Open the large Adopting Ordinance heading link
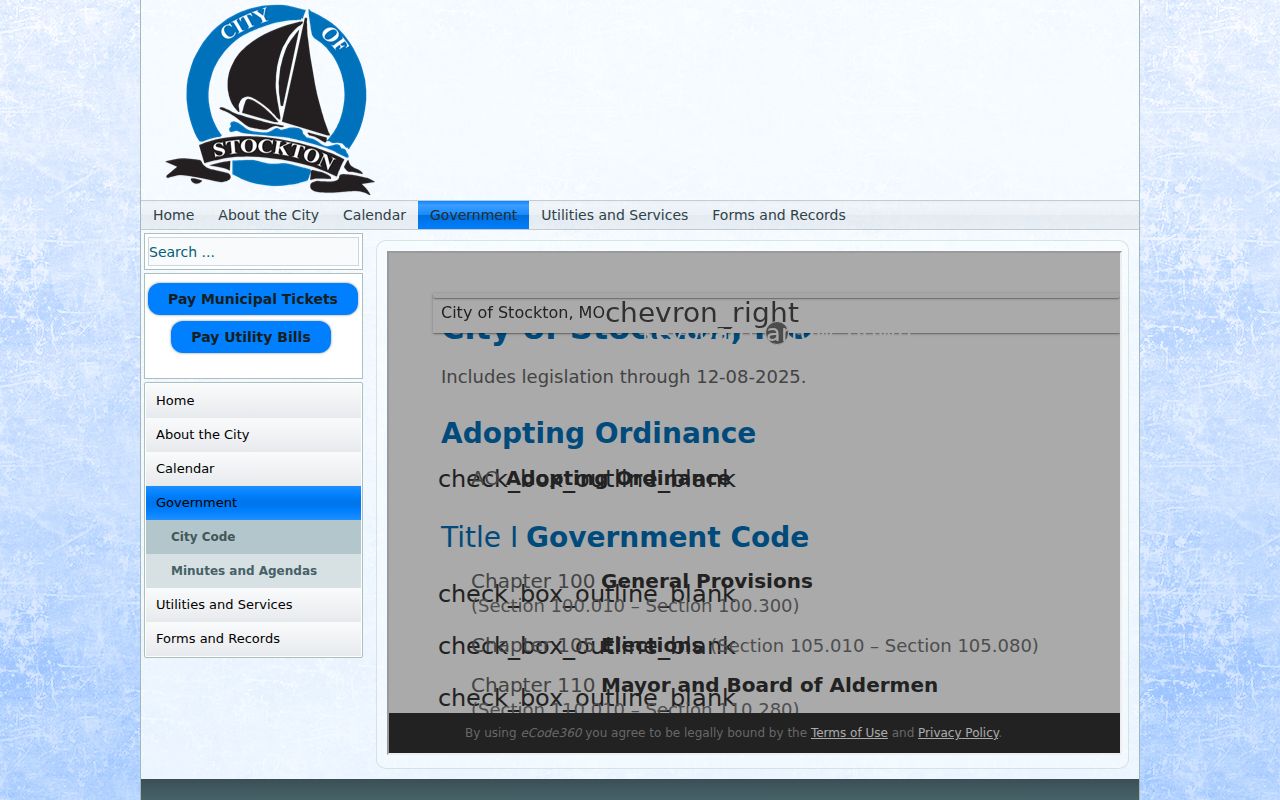 click(598, 433)
